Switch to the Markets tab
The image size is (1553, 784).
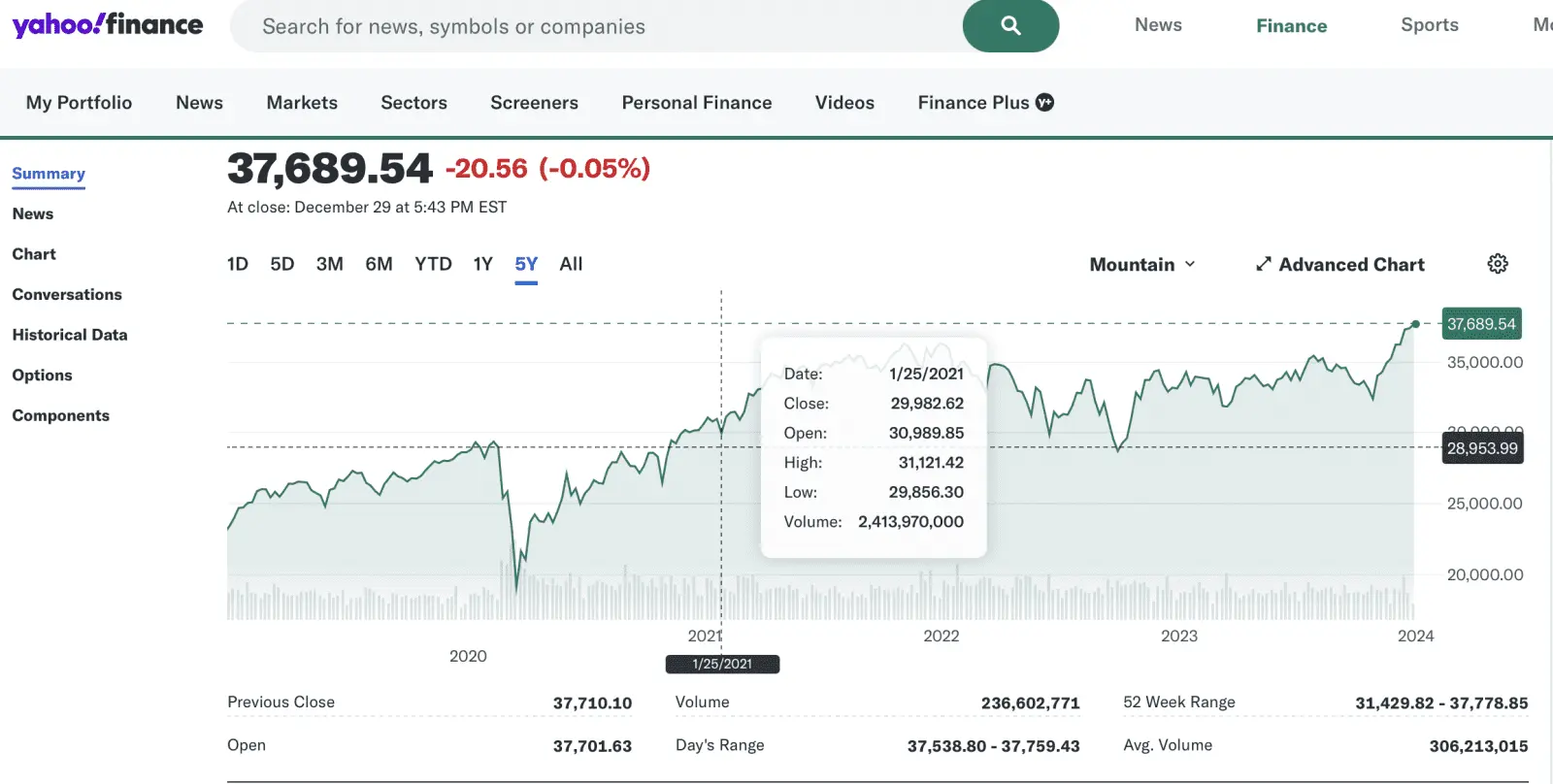[302, 102]
